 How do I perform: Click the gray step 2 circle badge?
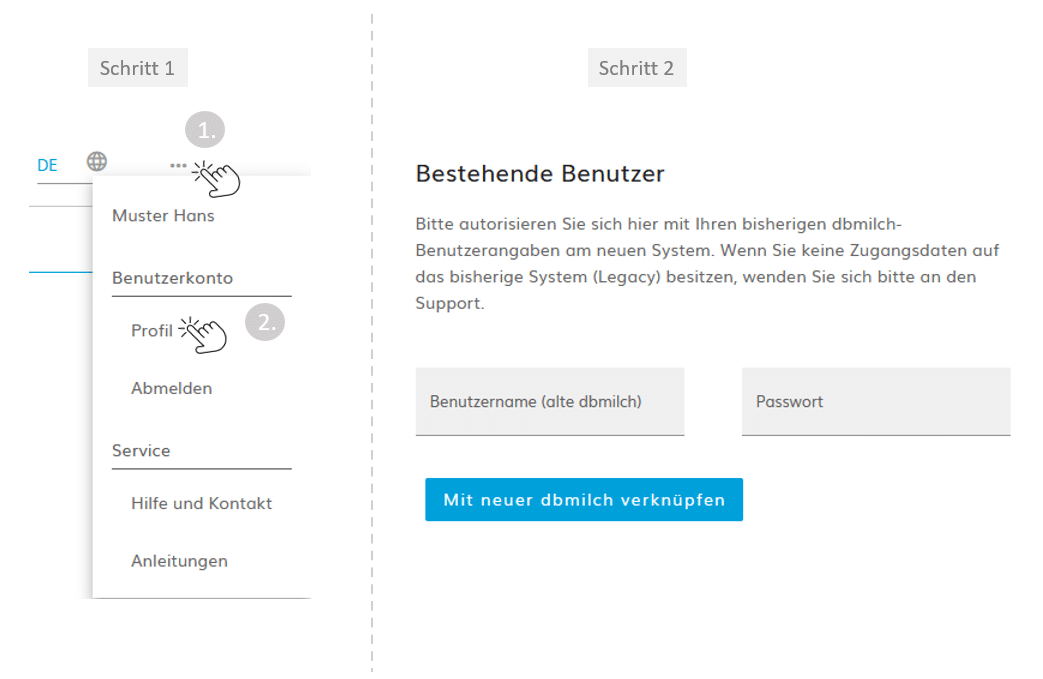coord(265,323)
